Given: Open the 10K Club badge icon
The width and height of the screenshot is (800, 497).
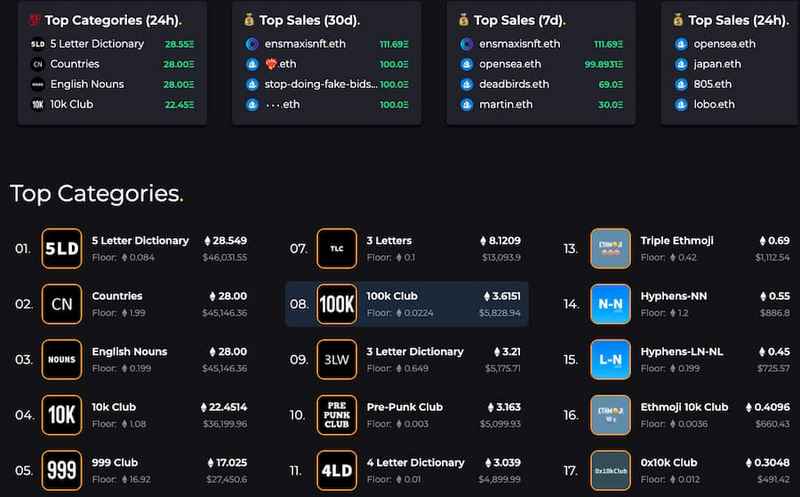Looking at the screenshot, I should (x=61, y=415).
